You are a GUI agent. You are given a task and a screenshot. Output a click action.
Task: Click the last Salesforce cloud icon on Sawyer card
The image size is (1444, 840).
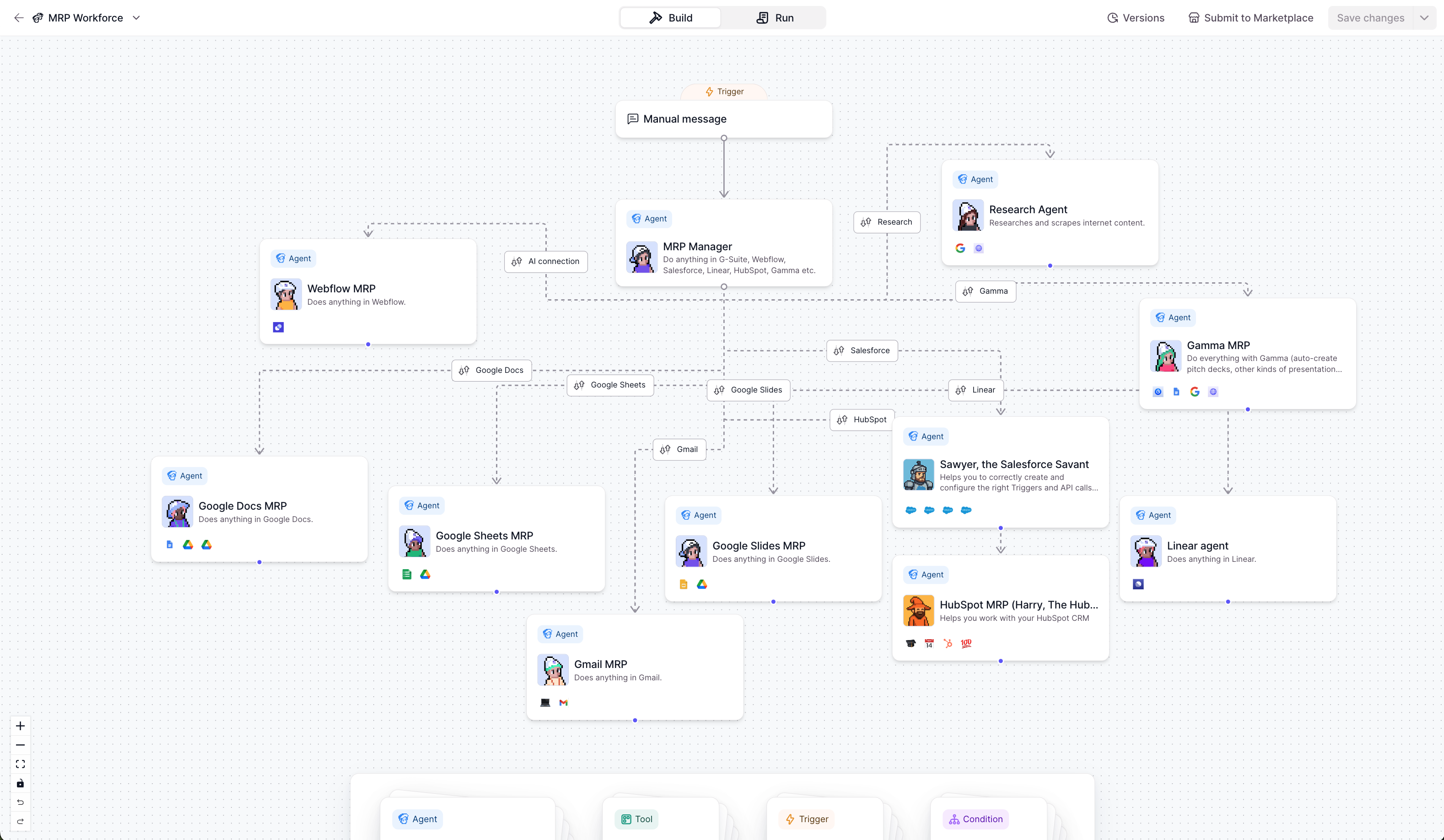pos(966,510)
